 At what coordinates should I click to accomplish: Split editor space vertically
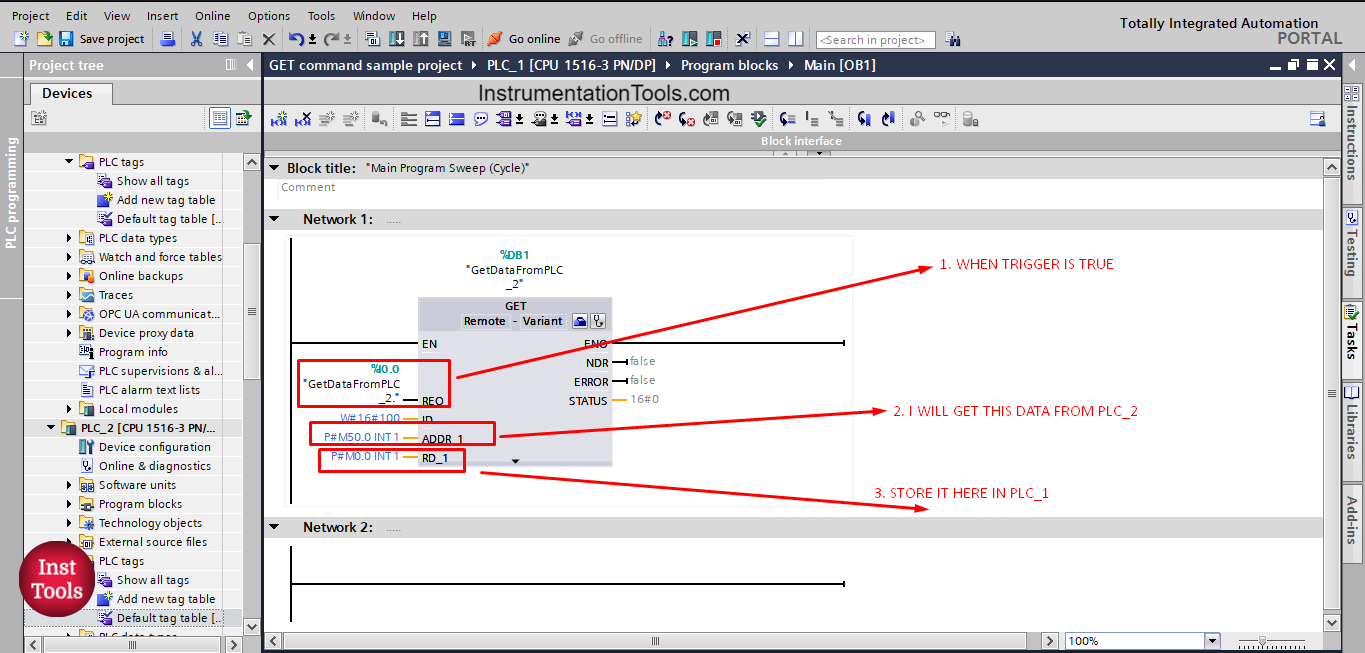click(x=795, y=39)
